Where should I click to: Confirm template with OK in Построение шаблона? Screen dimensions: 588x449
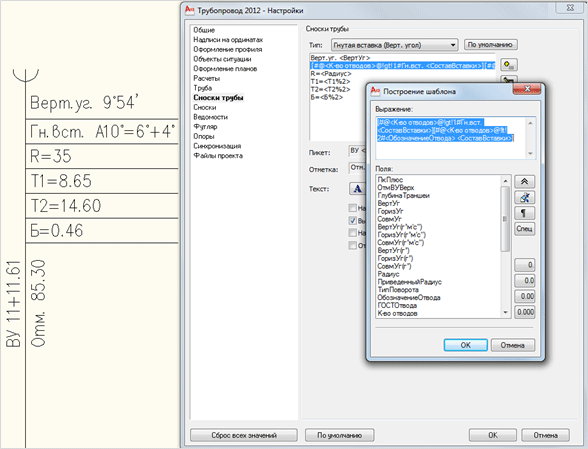click(x=465, y=345)
